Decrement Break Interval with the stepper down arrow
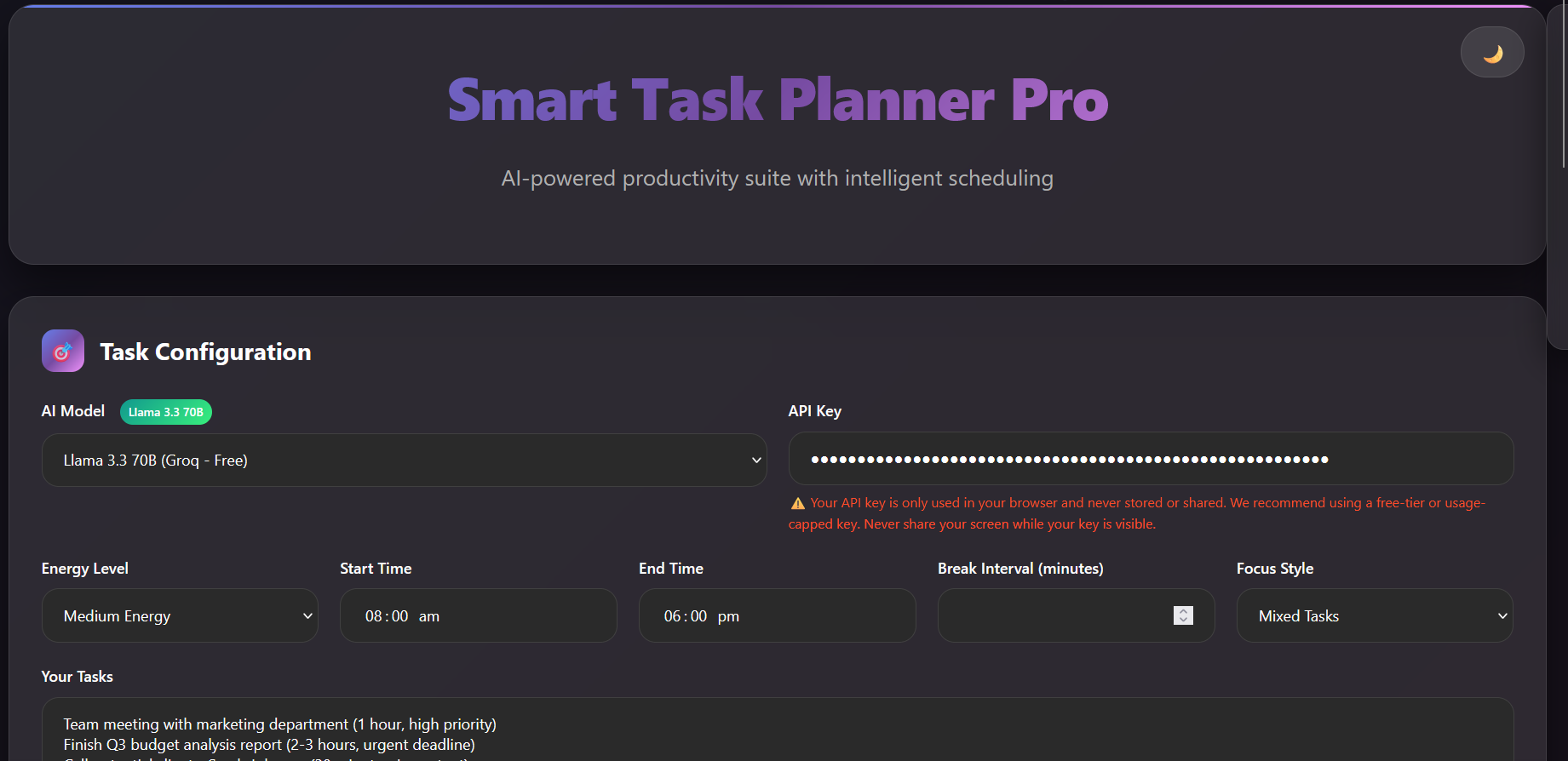 pos(1182,620)
